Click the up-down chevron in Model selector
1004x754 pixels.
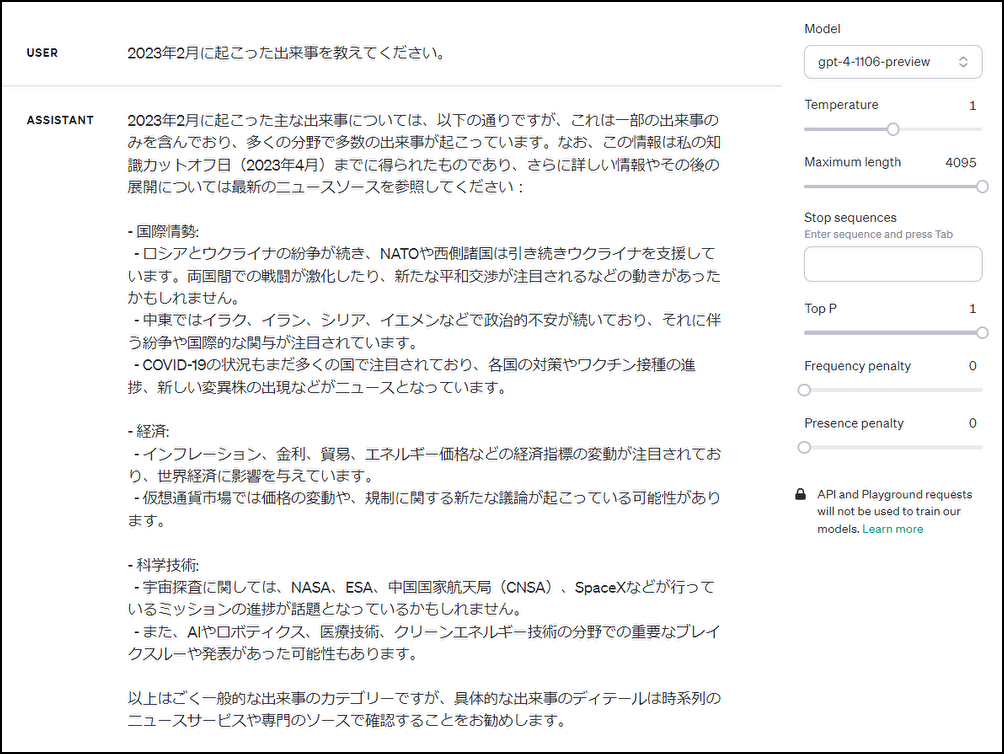[963, 62]
